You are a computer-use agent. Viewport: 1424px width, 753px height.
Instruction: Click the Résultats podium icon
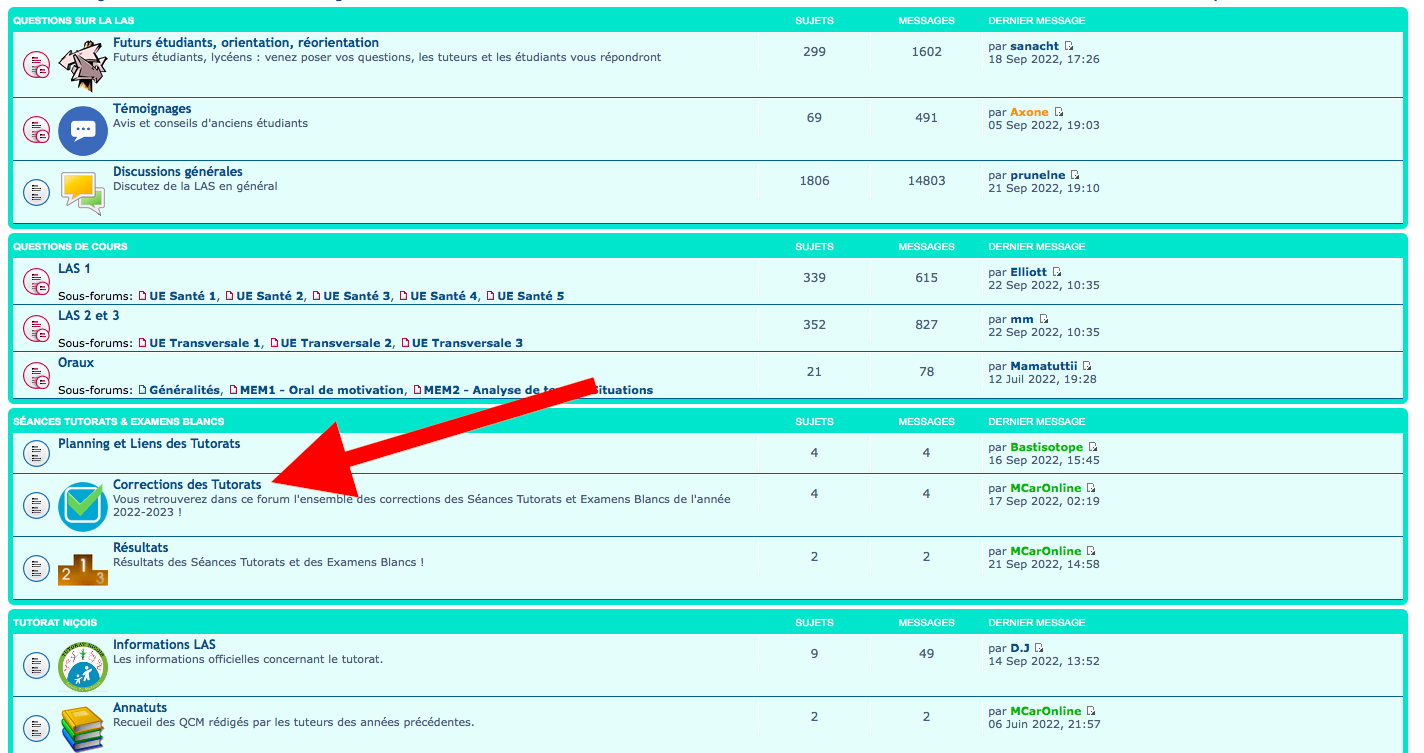point(82,570)
